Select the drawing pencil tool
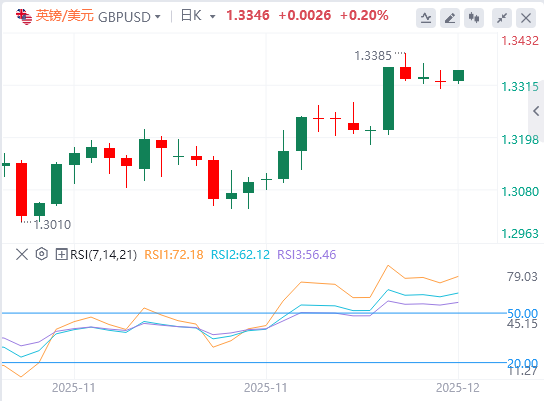 [x=450, y=18]
